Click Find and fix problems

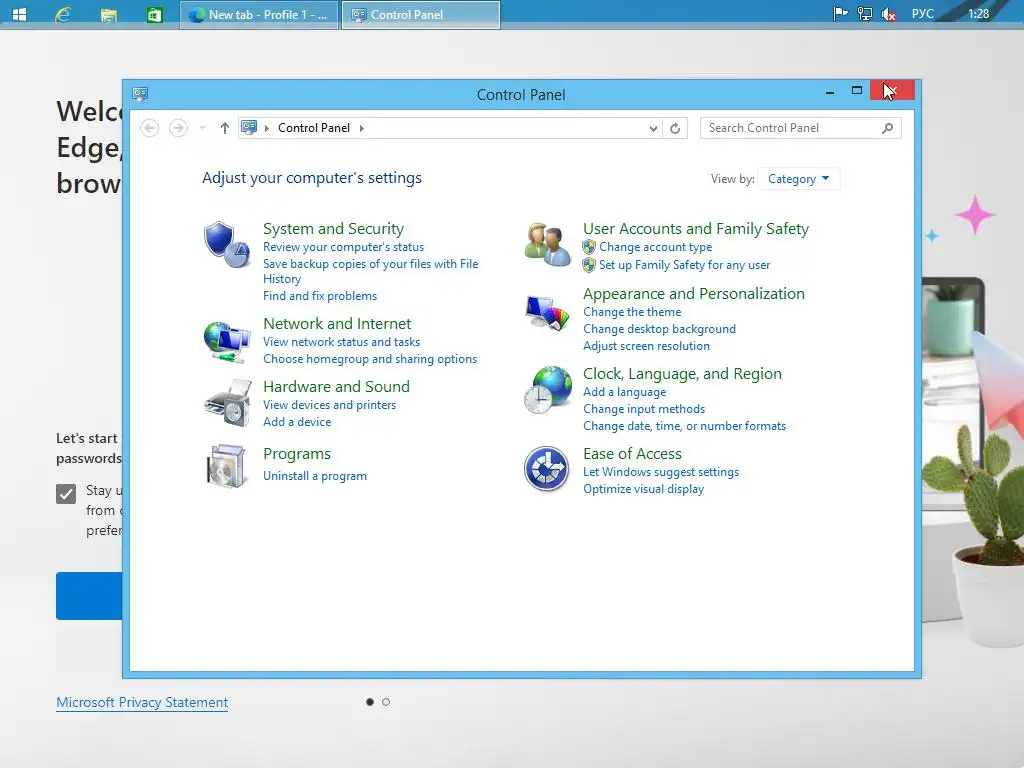click(320, 296)
